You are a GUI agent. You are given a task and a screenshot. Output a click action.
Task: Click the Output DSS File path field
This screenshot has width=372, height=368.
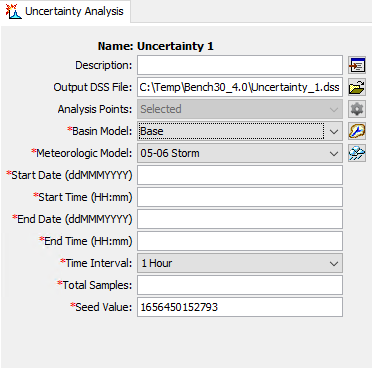tap(240, 87)
